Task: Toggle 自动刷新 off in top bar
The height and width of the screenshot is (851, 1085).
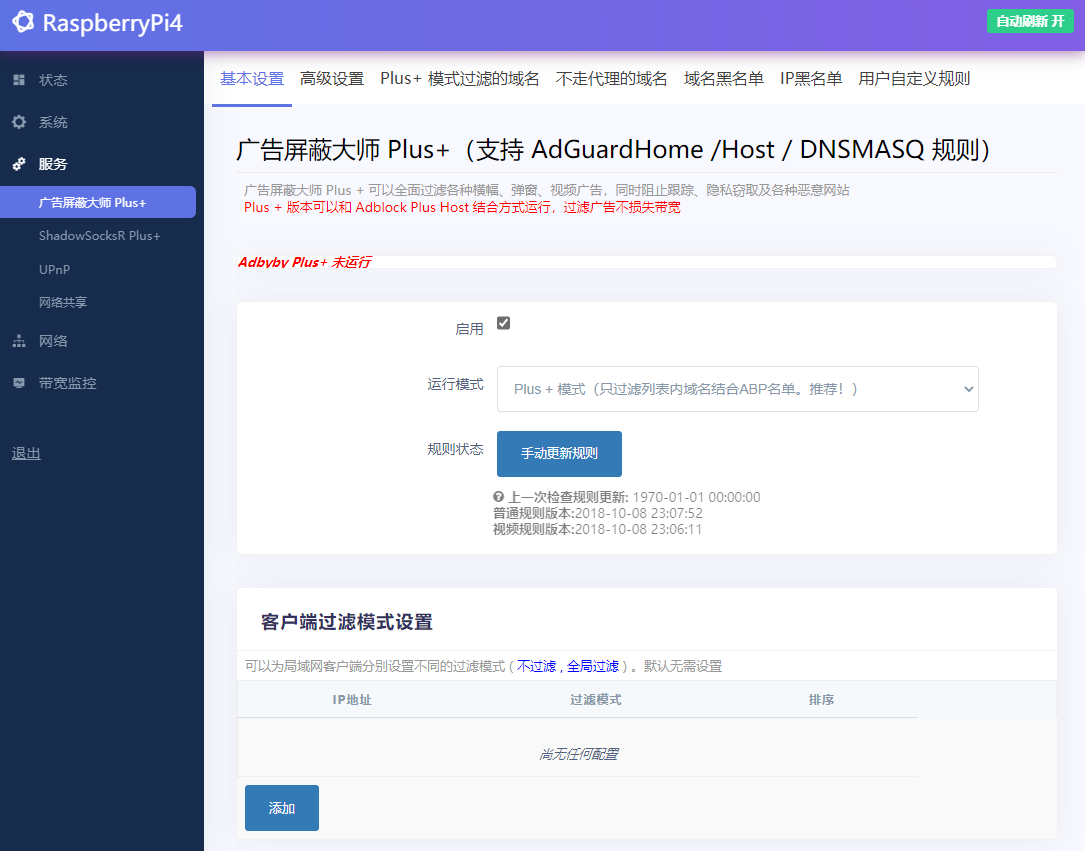Action: point(1030,21)
